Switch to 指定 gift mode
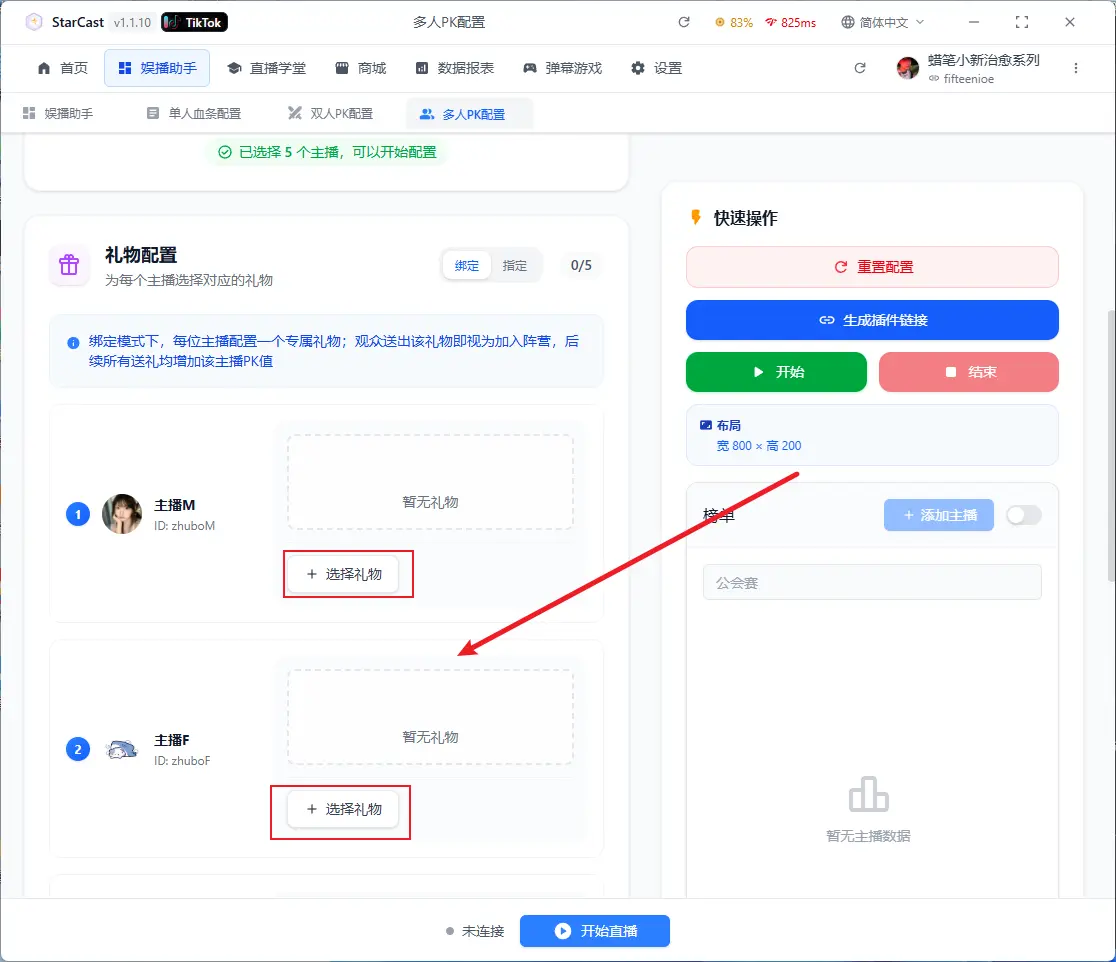This screenshot has height=962, width=1116. [x=515, y=266]
